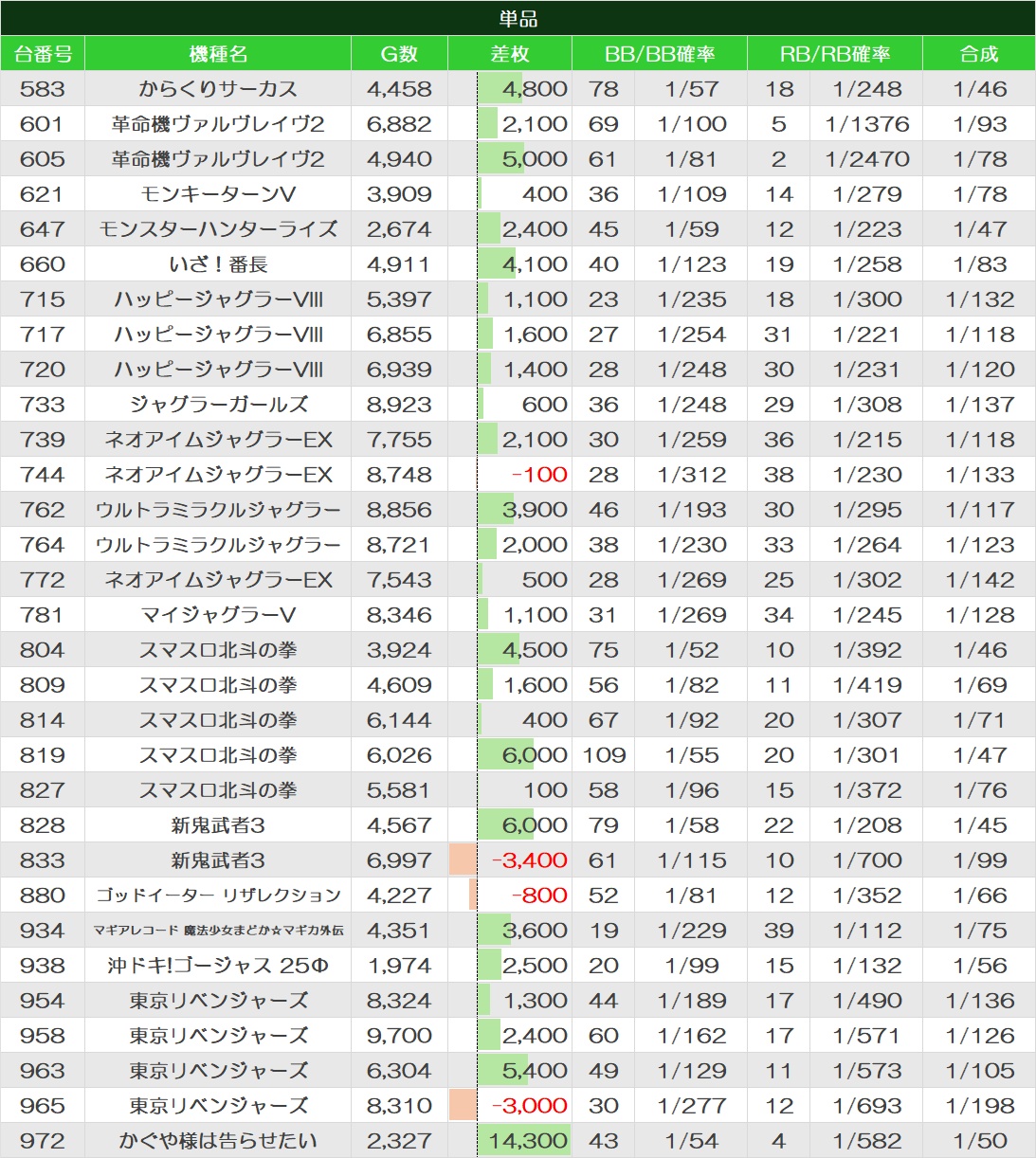The width and height of the screenshot is (1036, 1158).
Task: Click ハッピージャグラーVIII in row 720
Action: 218,370
